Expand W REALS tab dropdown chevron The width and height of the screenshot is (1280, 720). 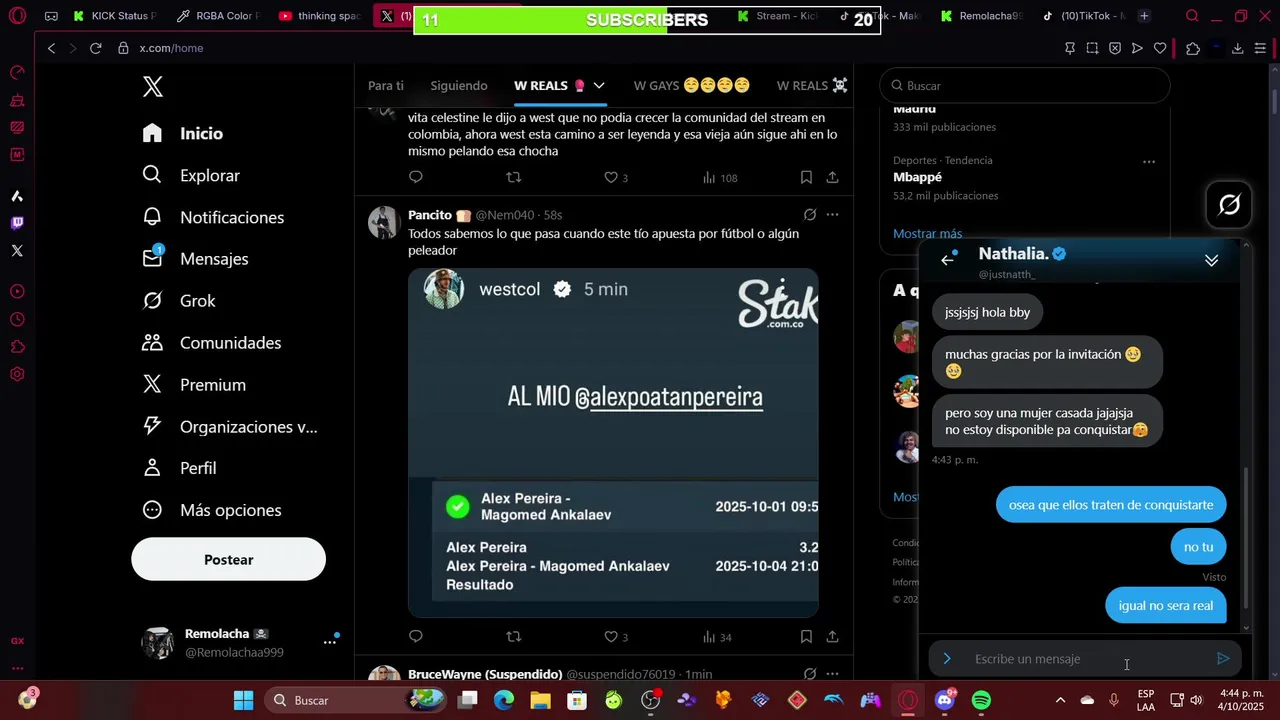[x=599, y=86]
